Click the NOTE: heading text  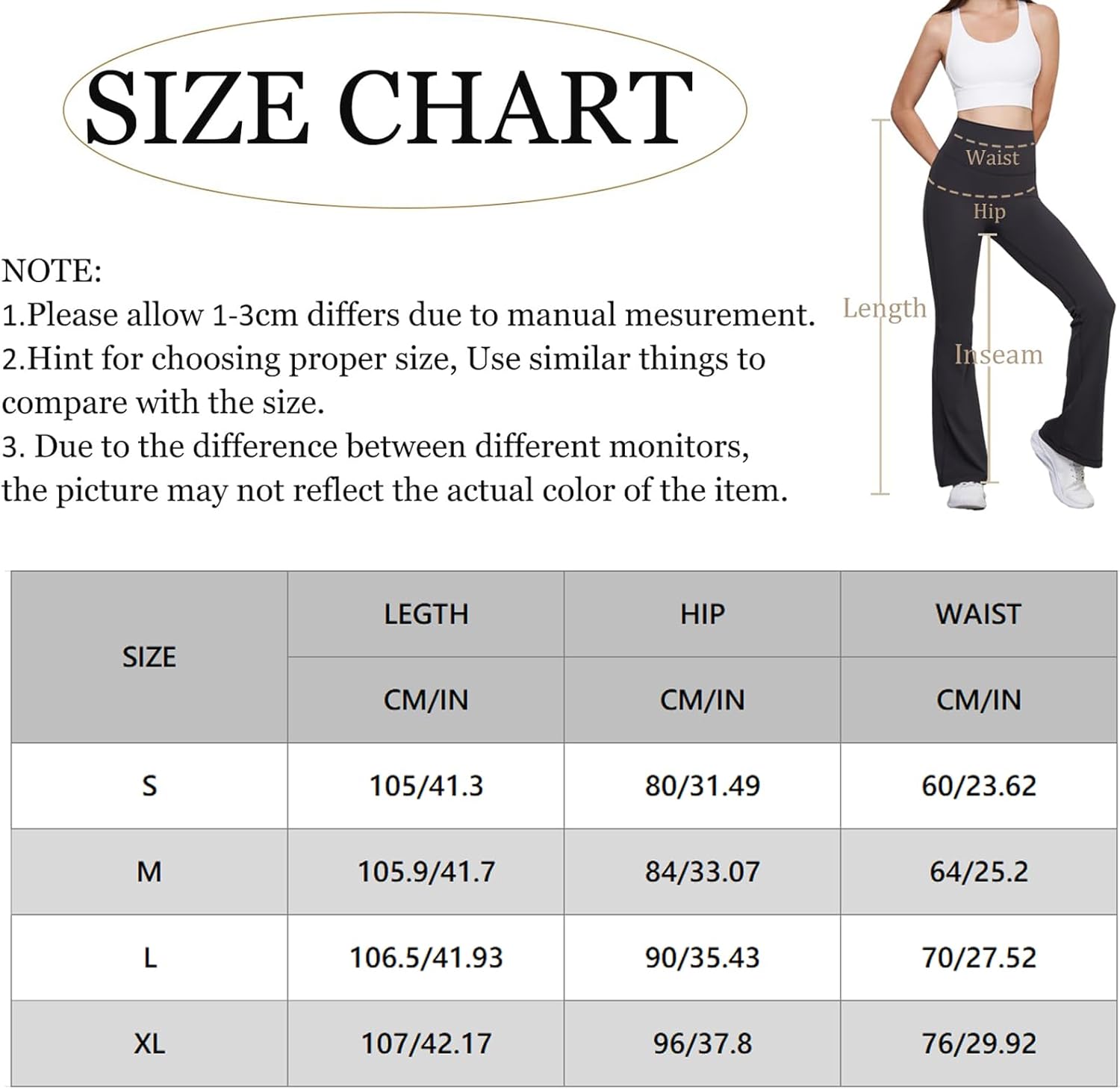coord(52,271)
